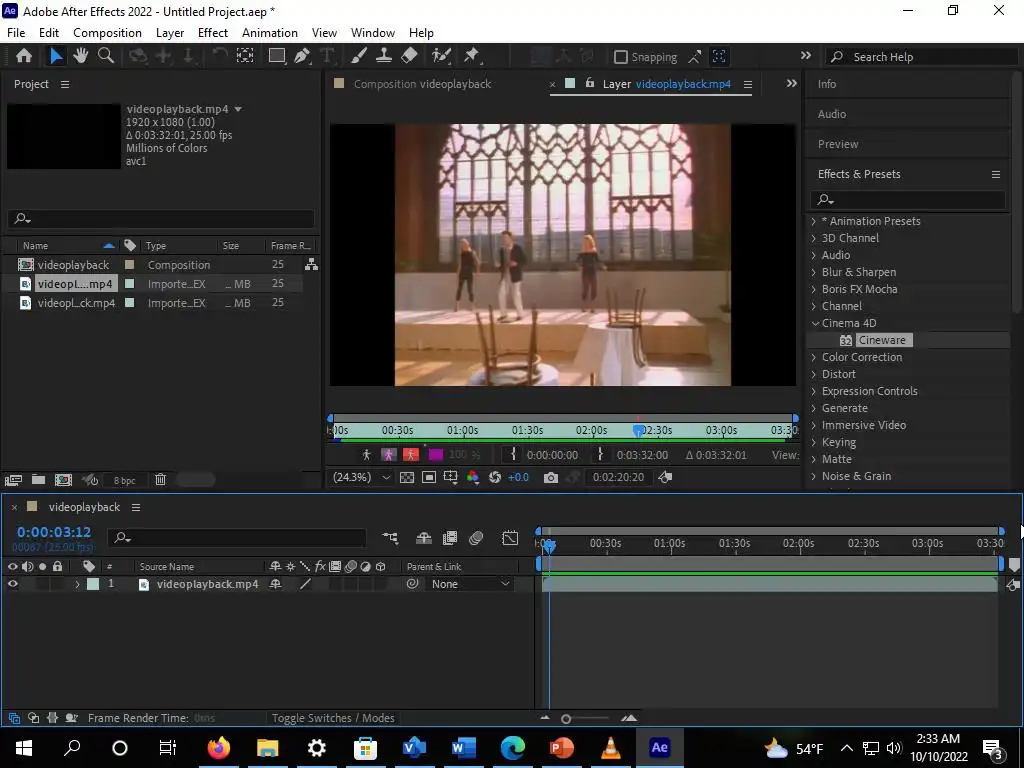Viewport: 1024px width, 768px height.
Task: Toggle transparency grid in viewer
Action: click(407, 477)
